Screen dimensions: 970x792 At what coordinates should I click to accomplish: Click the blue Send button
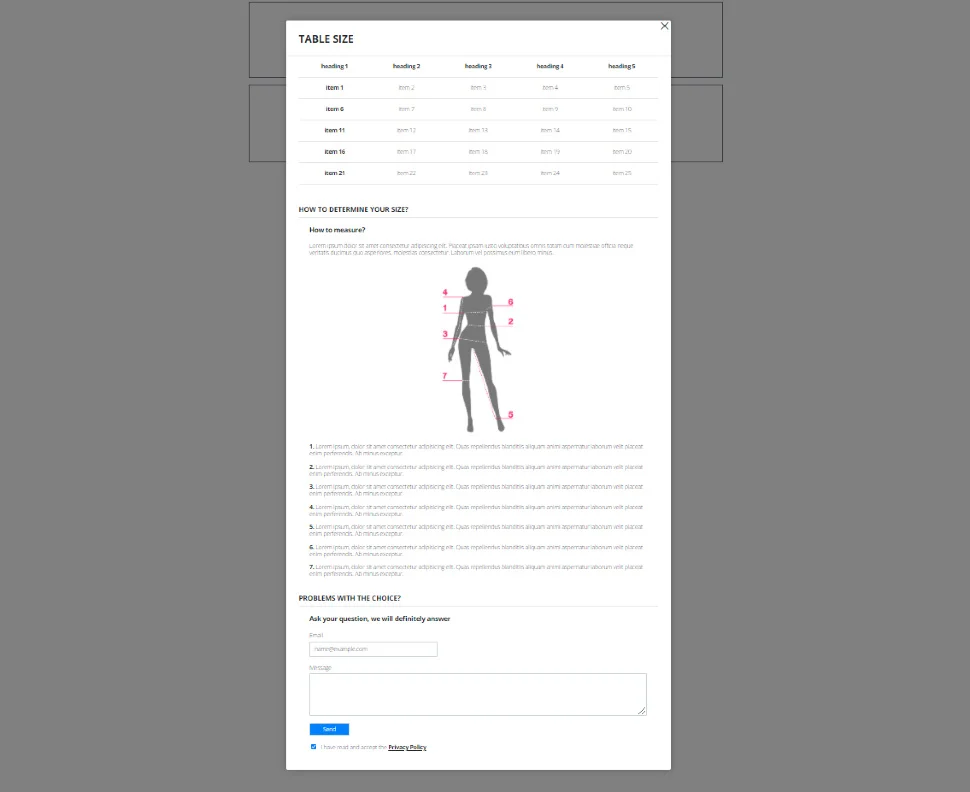pos(329,730)
